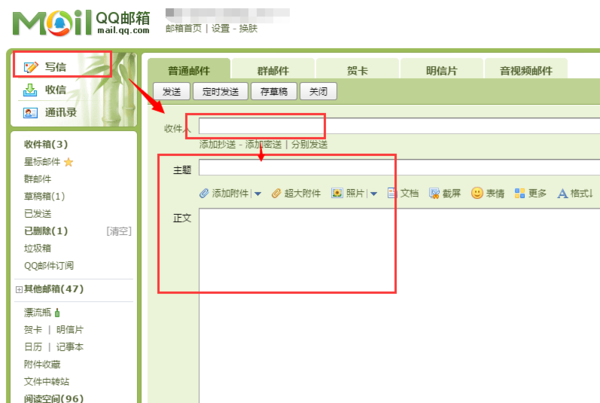Click the smiley emoticon icon
The height and width of the screenshot is (403, 600).
[477, 193]
